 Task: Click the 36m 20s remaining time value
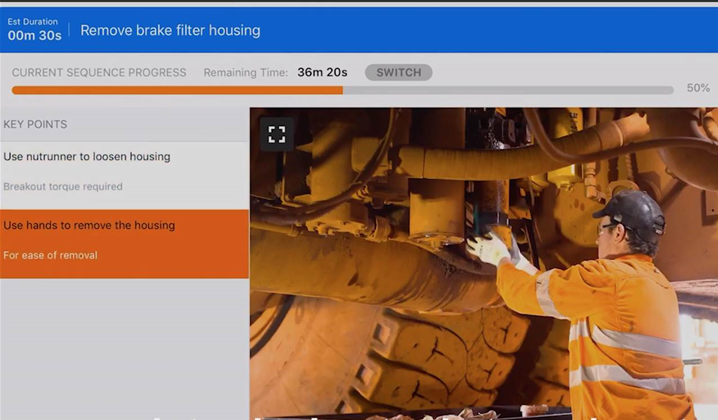tap(322, 73)
